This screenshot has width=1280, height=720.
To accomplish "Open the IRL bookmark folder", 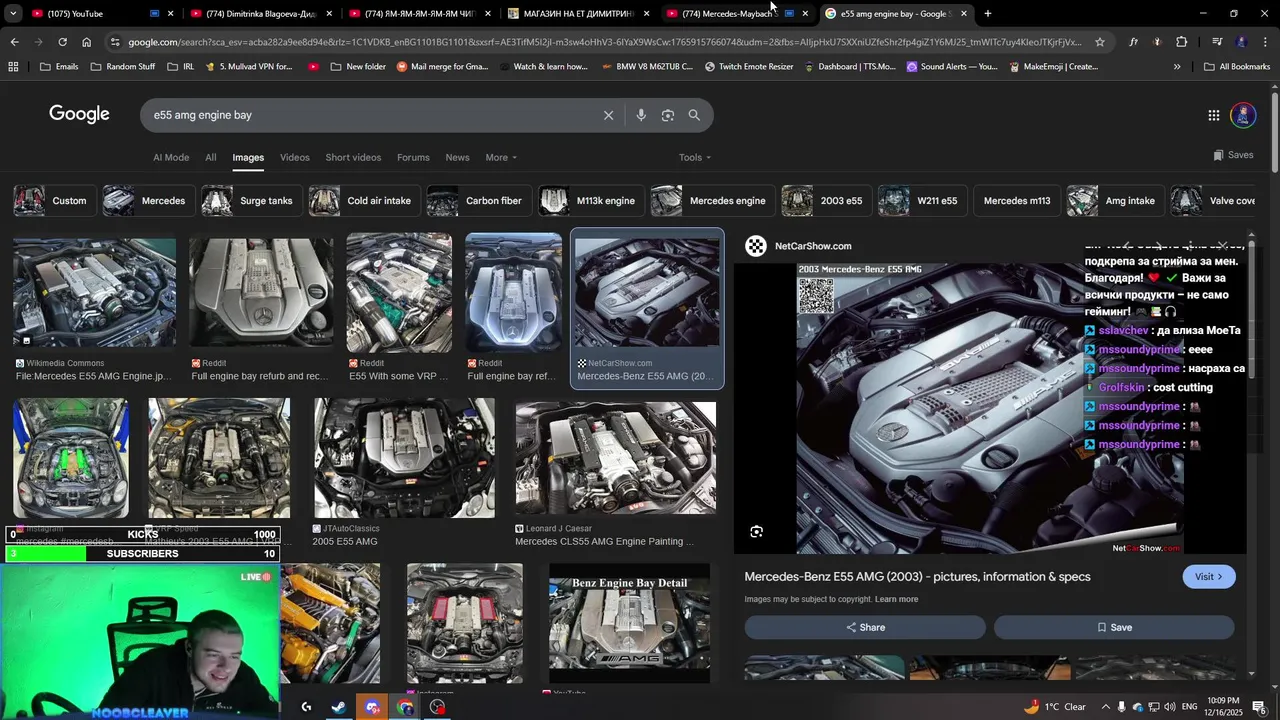I will pos(181,67).
